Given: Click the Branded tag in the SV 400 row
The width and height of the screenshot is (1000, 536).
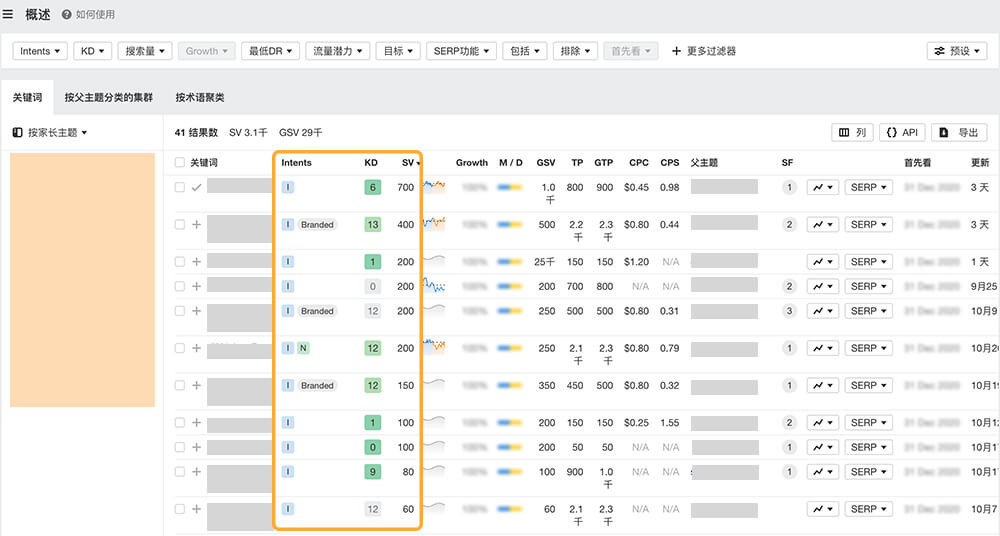Looking at the screenshot, I should [317, 225].
